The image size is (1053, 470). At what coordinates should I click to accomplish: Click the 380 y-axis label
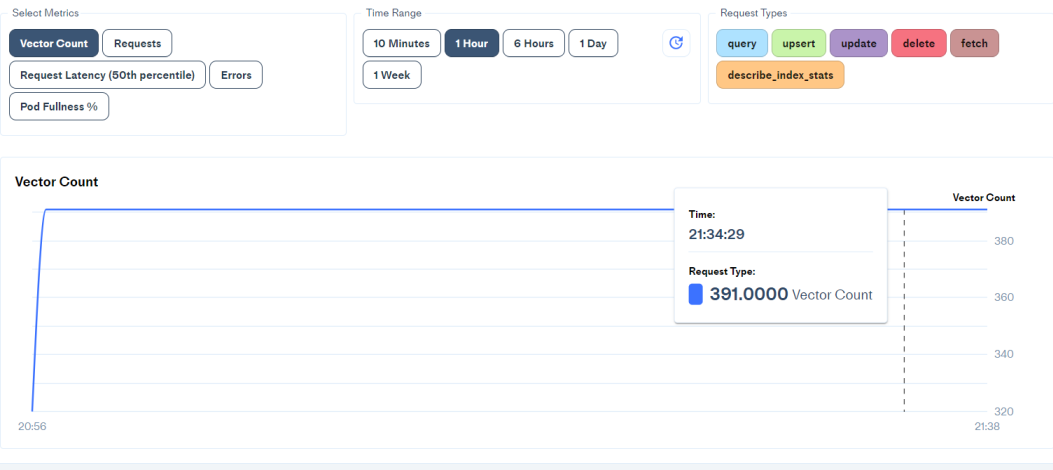click(x=1003, y=241)
